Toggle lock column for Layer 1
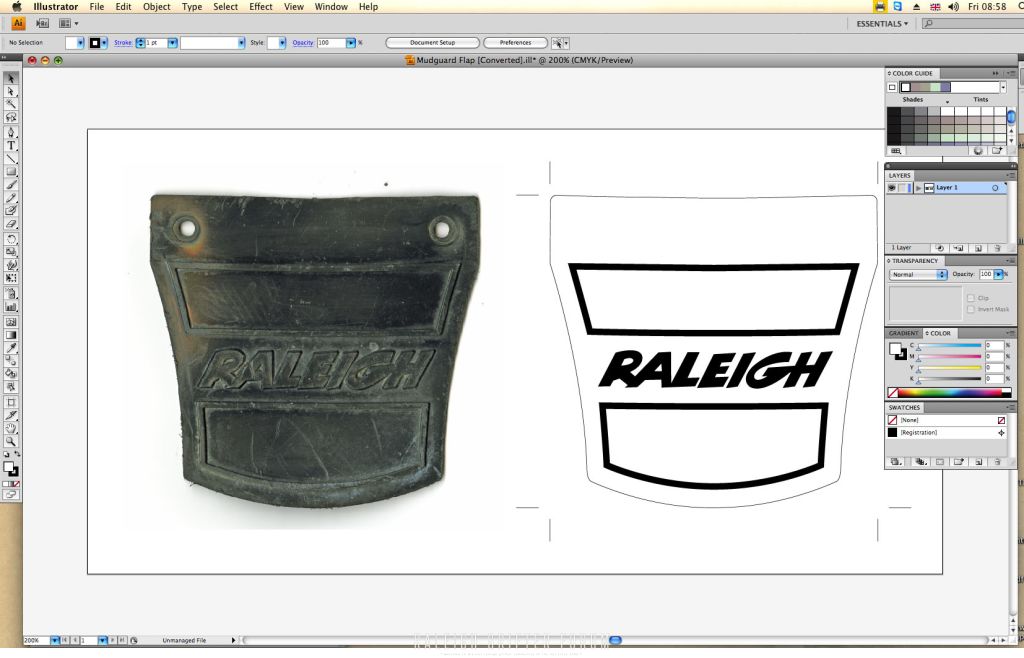The width and height of the screenshot is (1024, 658). pyautogui.click(x=902, y=188)
